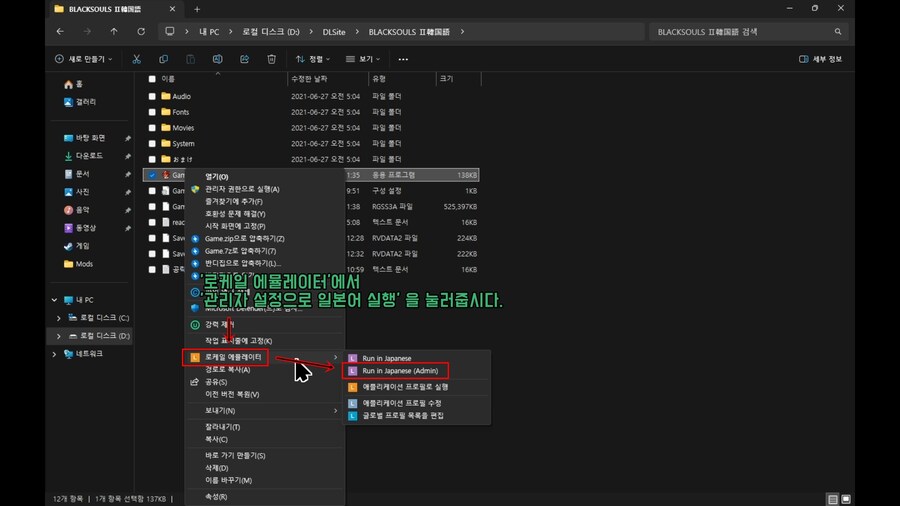Click the Cut scissors icon in toolbar
Screen dimensions: 900x506
tap(137, 59)
